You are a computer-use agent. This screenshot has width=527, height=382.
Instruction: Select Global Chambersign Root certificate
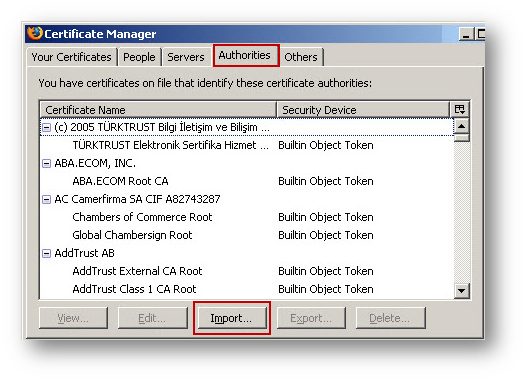coord(132,235)
